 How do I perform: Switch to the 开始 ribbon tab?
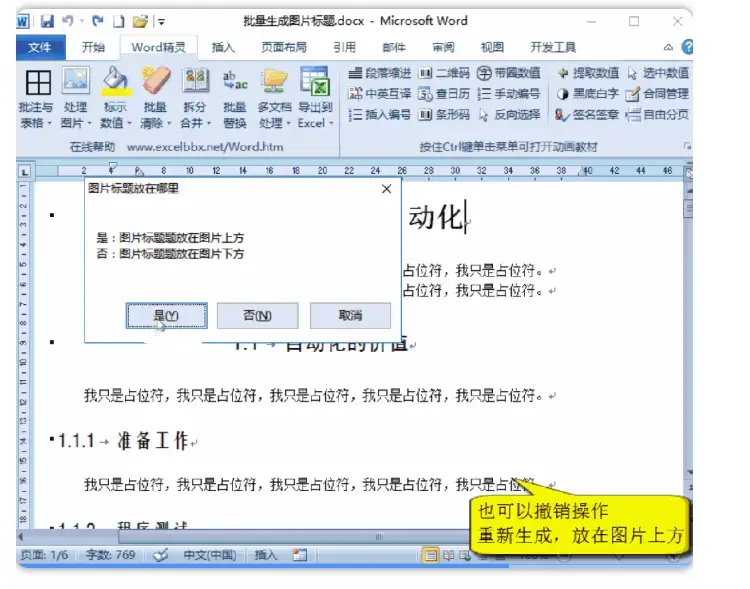tap(93, 47)
